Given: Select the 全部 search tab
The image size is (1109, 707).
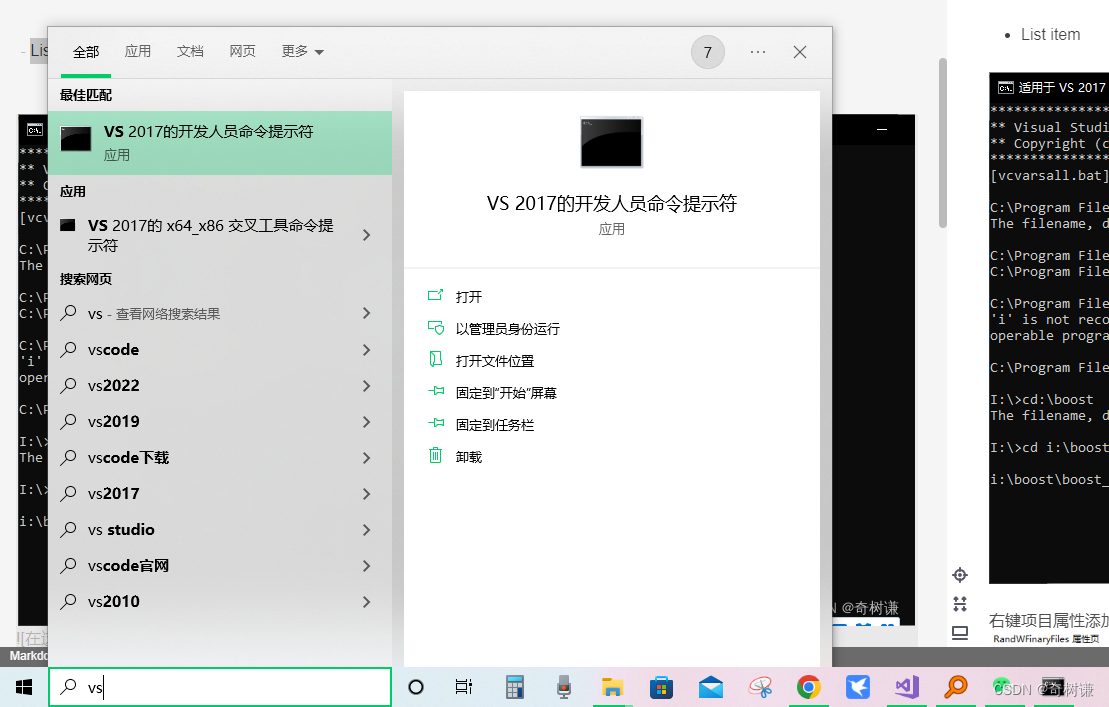Looking at the screenshot, I should (x=86, y=52).
